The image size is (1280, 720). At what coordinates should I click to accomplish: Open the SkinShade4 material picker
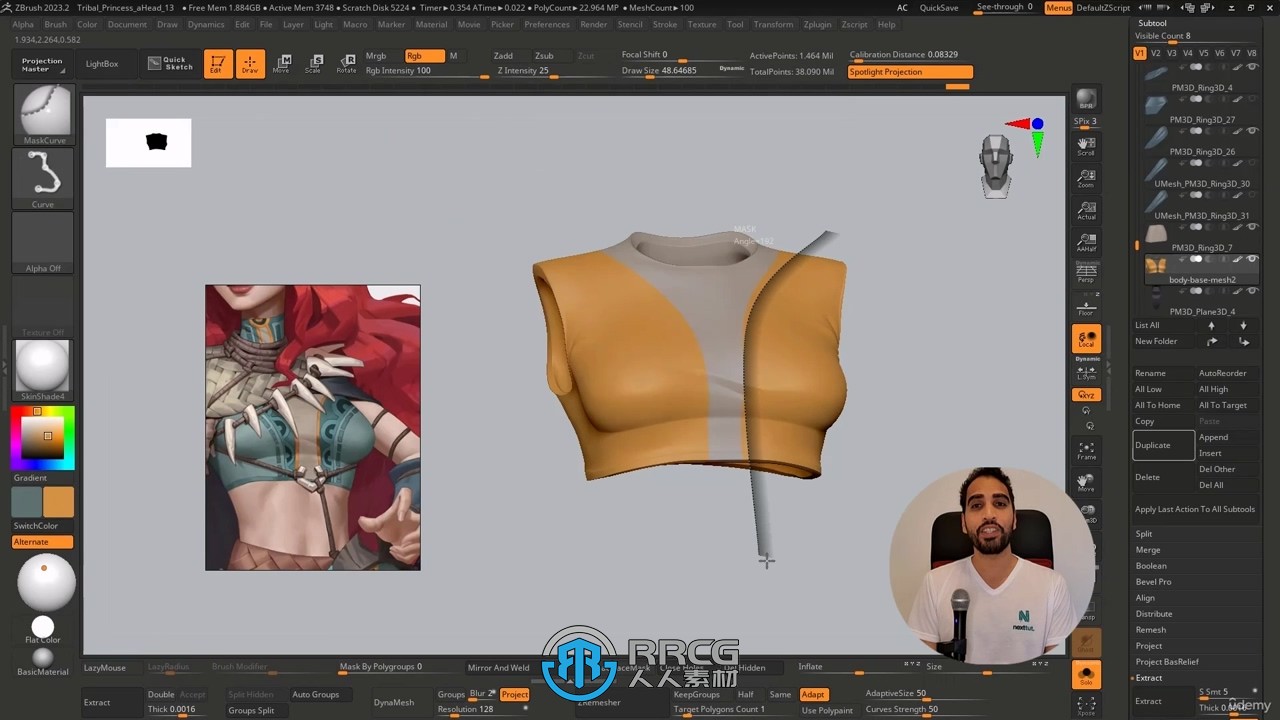coord(43,370)
